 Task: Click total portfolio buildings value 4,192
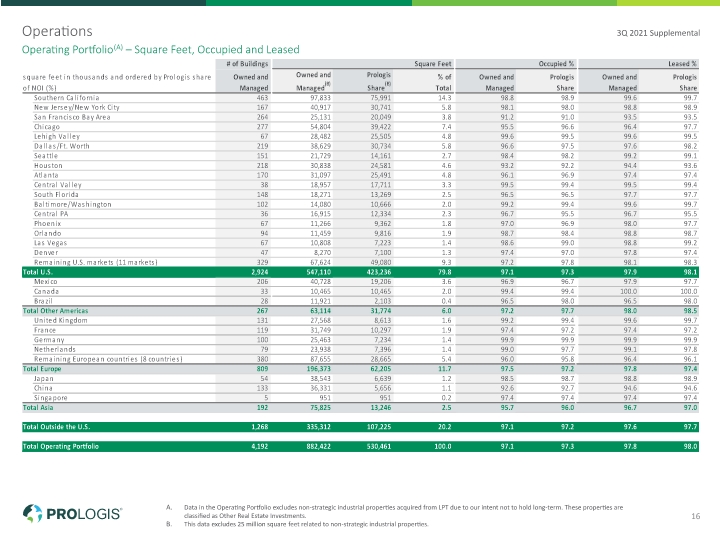point(260,446)
